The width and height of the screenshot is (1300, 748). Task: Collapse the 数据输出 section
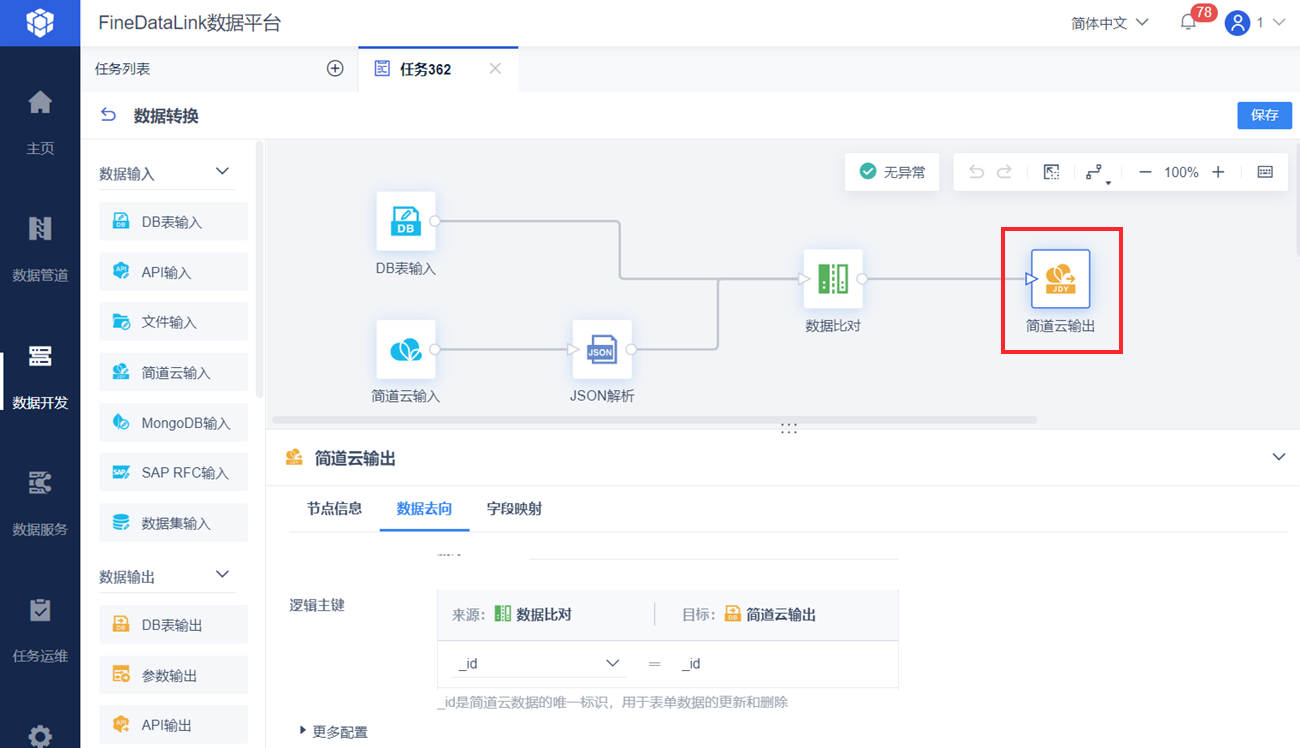pos(223,575)
